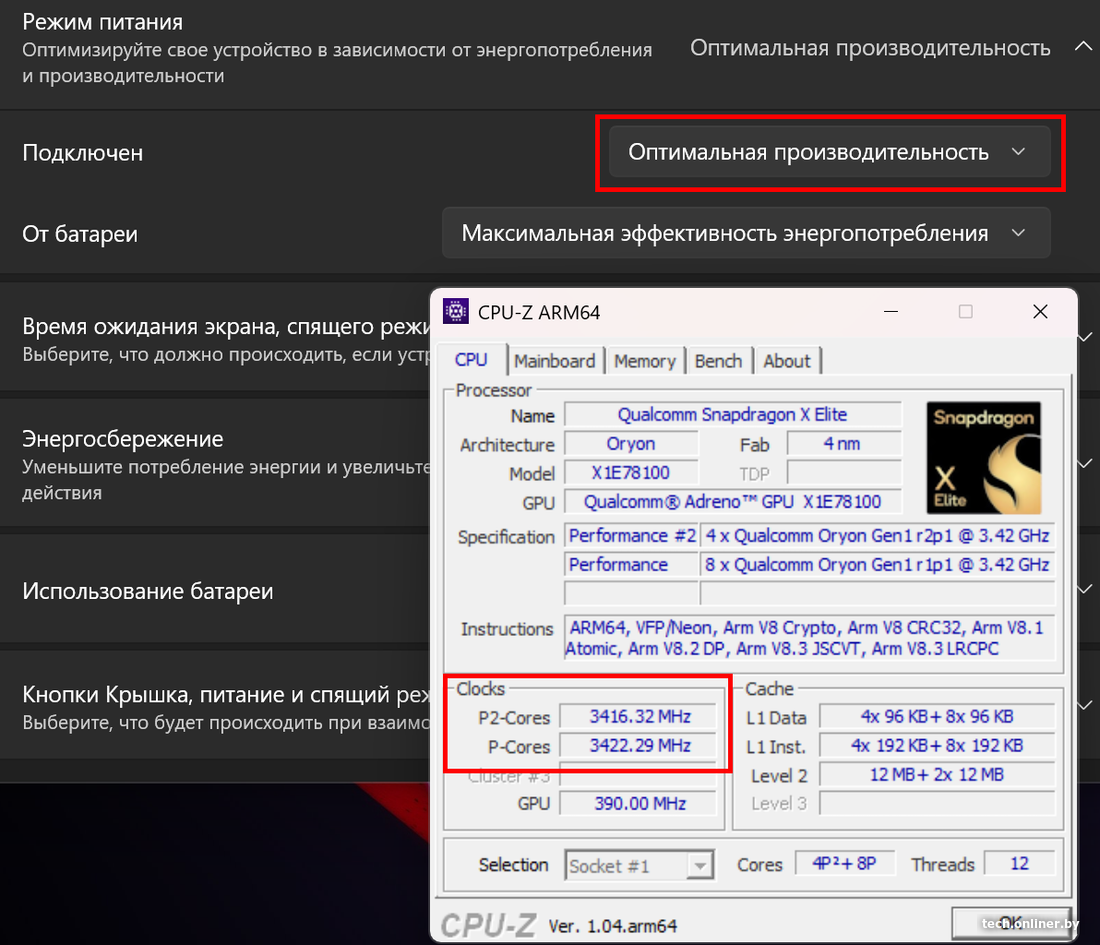Click the Cores value '4P²+ 8P'

click(x=845, y=864)
